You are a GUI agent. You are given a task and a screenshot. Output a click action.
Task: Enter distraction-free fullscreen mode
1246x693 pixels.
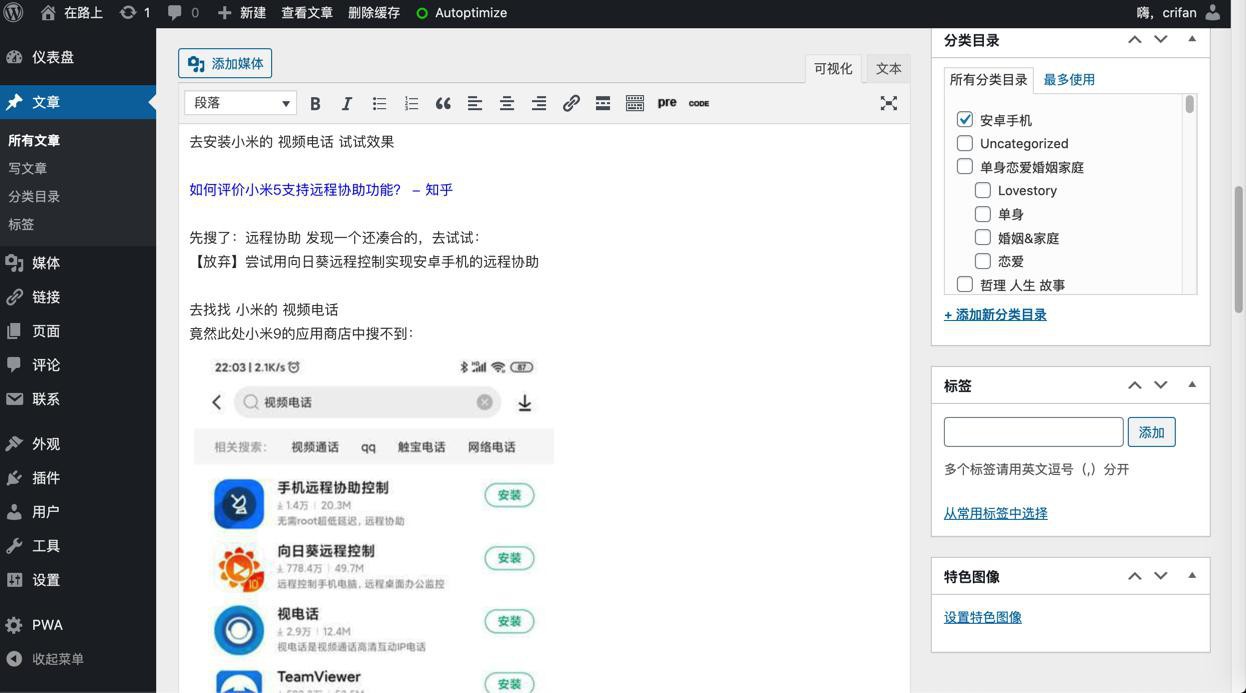click(x=888, y=103)
